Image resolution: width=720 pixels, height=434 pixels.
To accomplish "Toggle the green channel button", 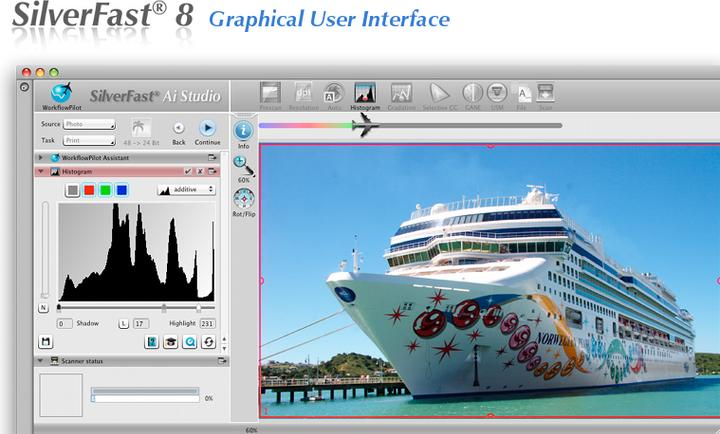I will pos(106,190).
